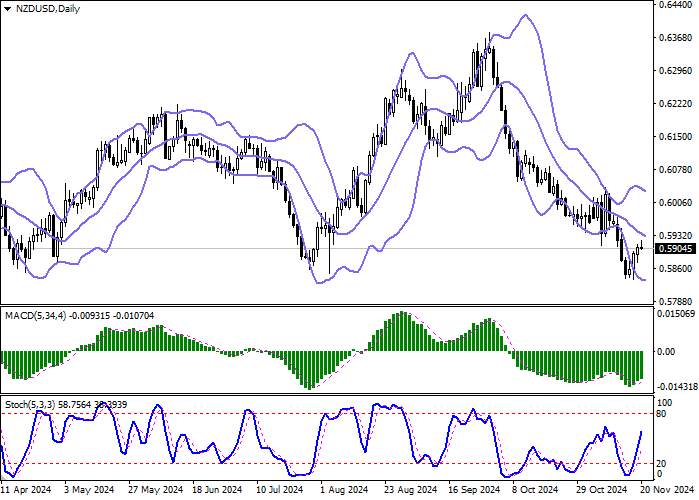The height and width of the screenshot is (500, 699).
Task: Pick the 0.57880 price scale value
Action: point(676,302)
